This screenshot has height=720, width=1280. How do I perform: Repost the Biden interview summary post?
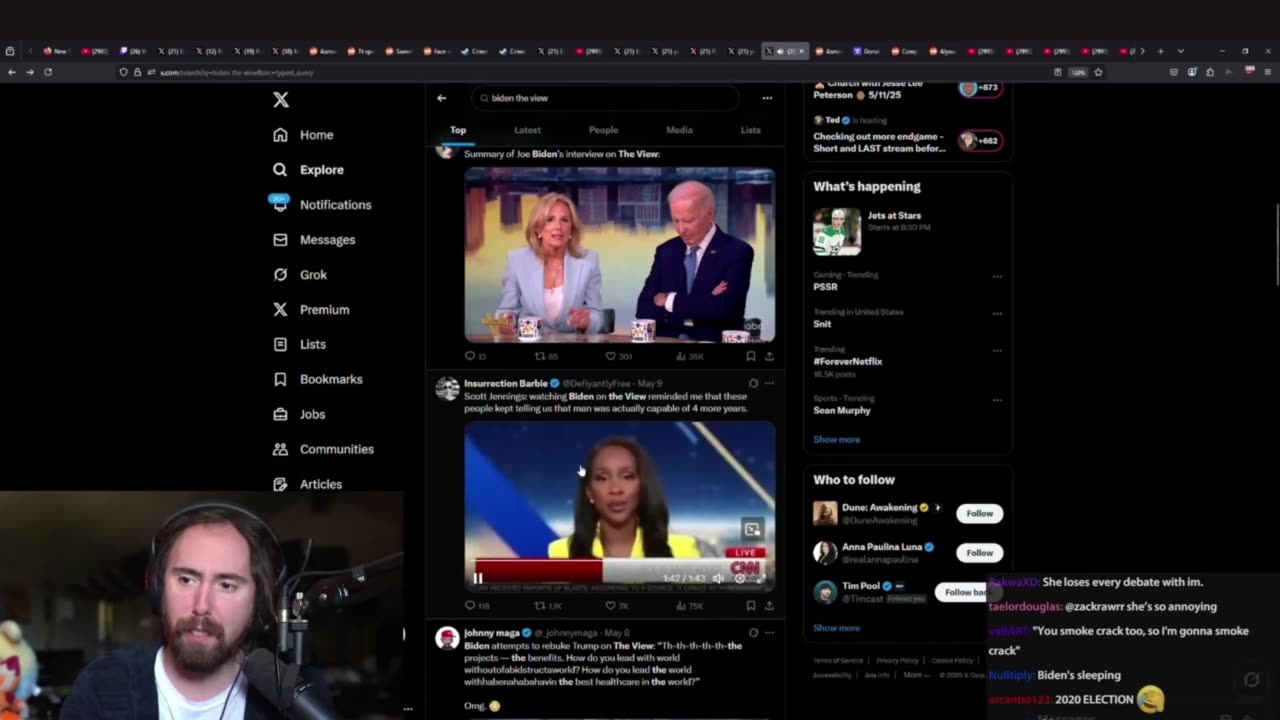(x=546, y=356)
